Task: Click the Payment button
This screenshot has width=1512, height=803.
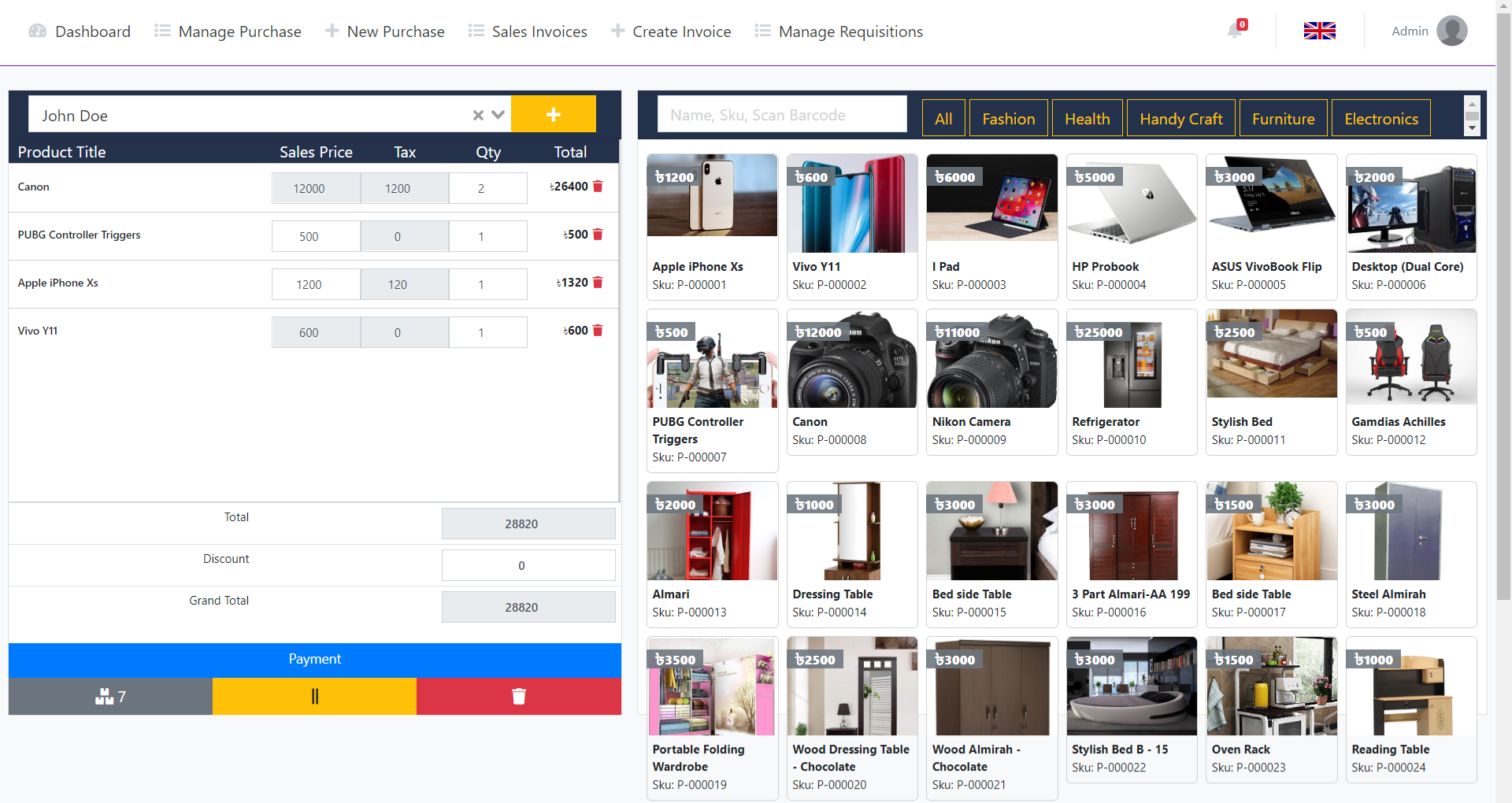Action: coord(314,660)
